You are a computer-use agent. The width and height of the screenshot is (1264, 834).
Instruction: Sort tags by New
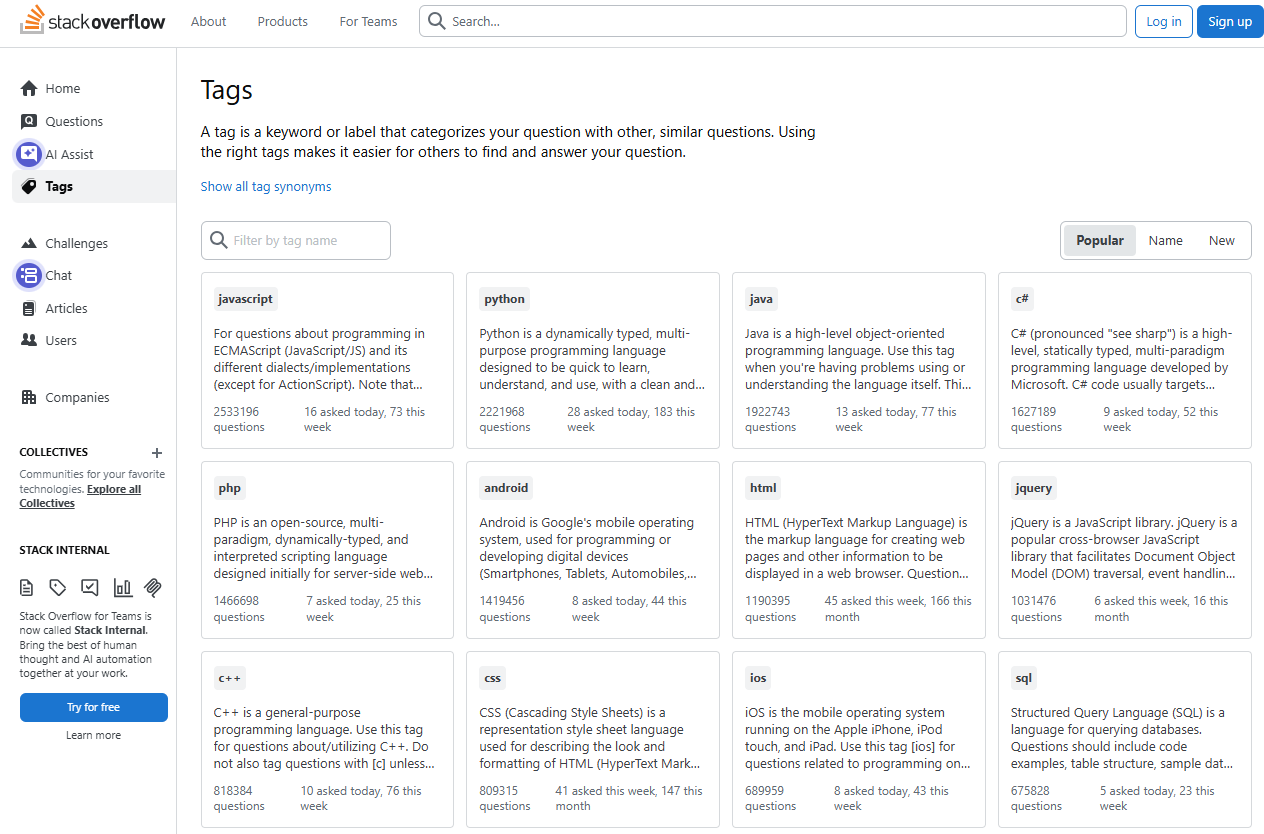1221,240
